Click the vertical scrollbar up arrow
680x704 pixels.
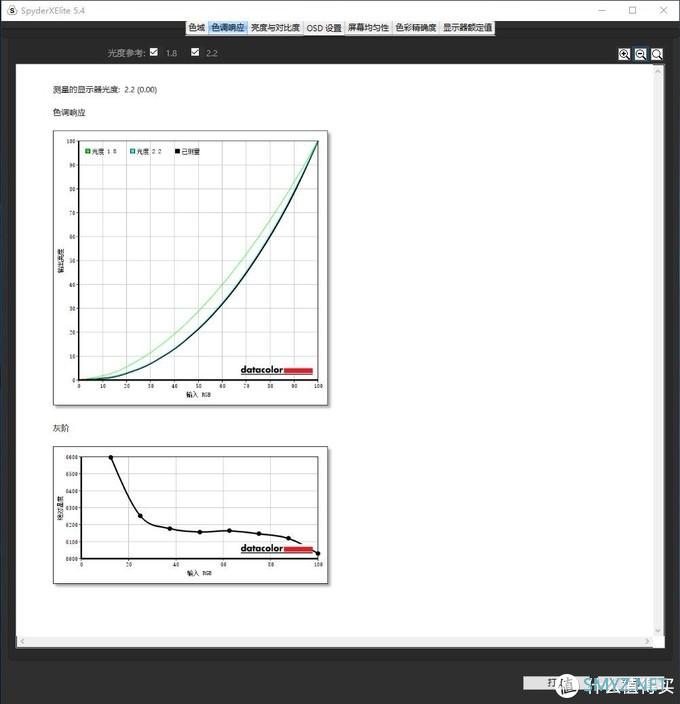click(658, 71)
